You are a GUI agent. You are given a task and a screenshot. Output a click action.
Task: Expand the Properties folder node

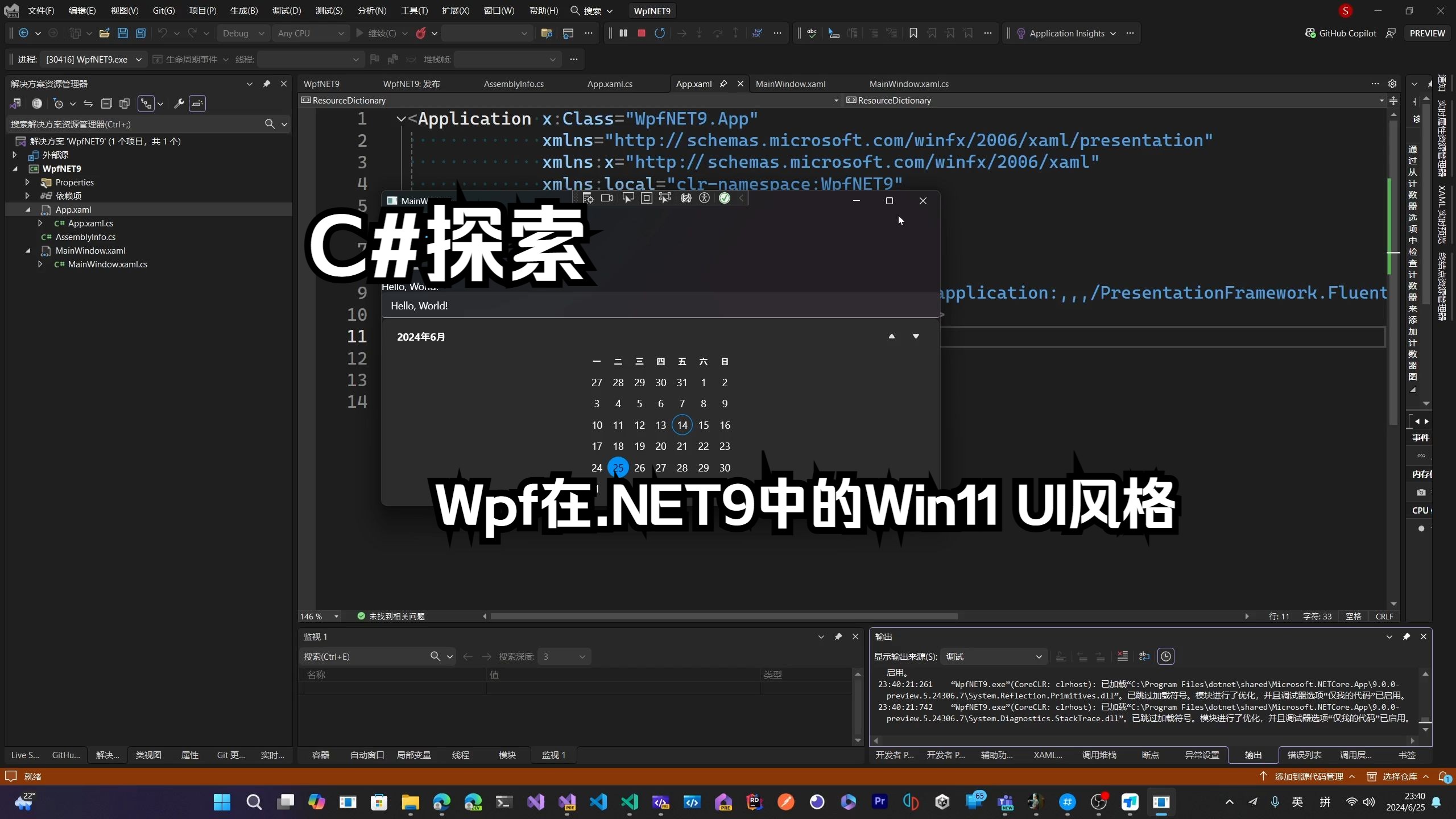pos(27,182)
